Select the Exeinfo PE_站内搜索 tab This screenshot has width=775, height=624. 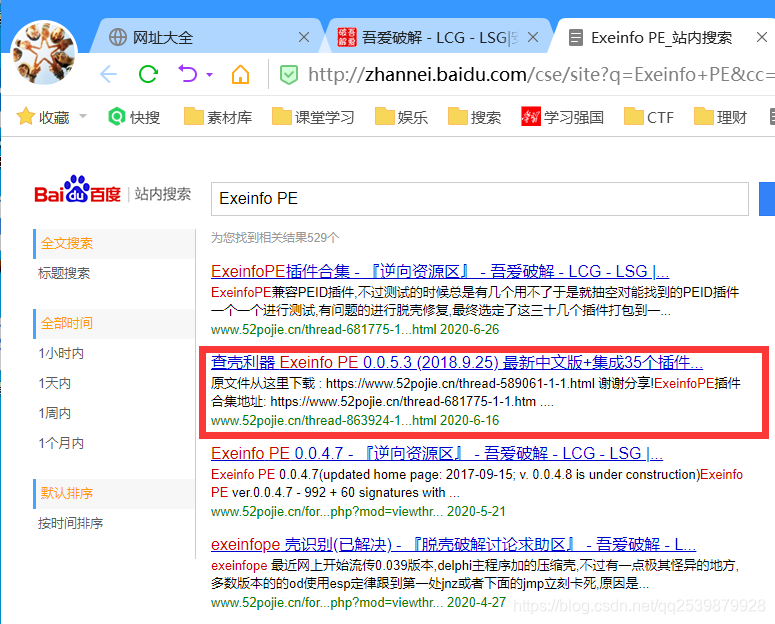(661, 38)
